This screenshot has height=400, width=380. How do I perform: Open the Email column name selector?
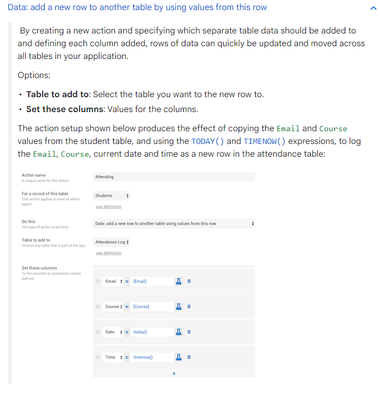point(113,281)
